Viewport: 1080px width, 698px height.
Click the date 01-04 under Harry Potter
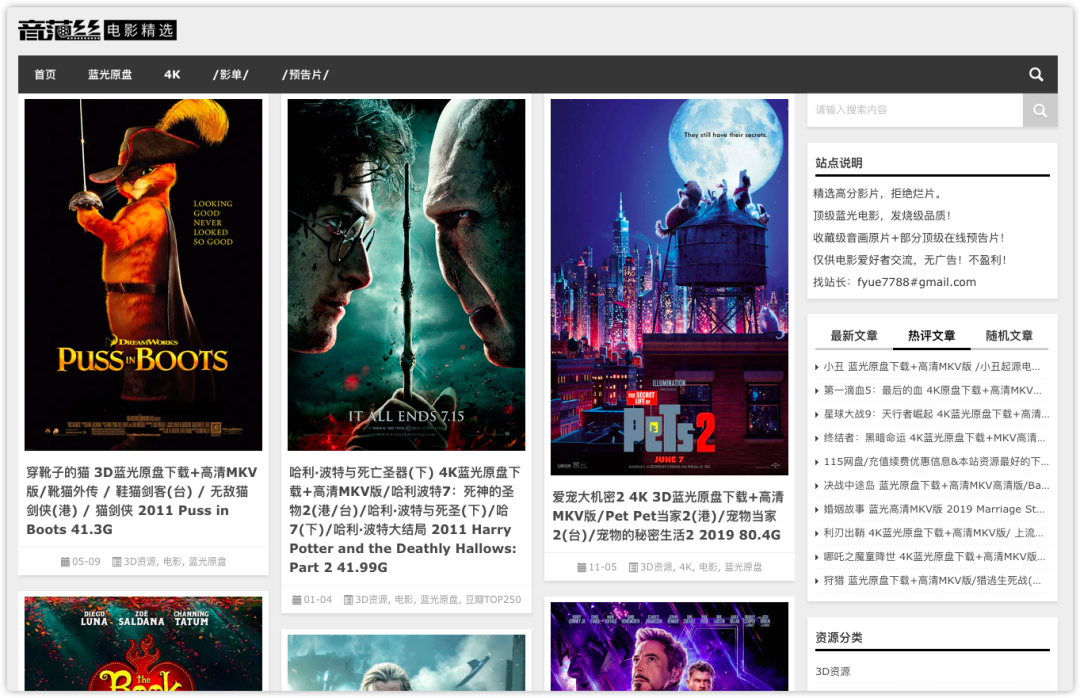[x=318, y=599]
